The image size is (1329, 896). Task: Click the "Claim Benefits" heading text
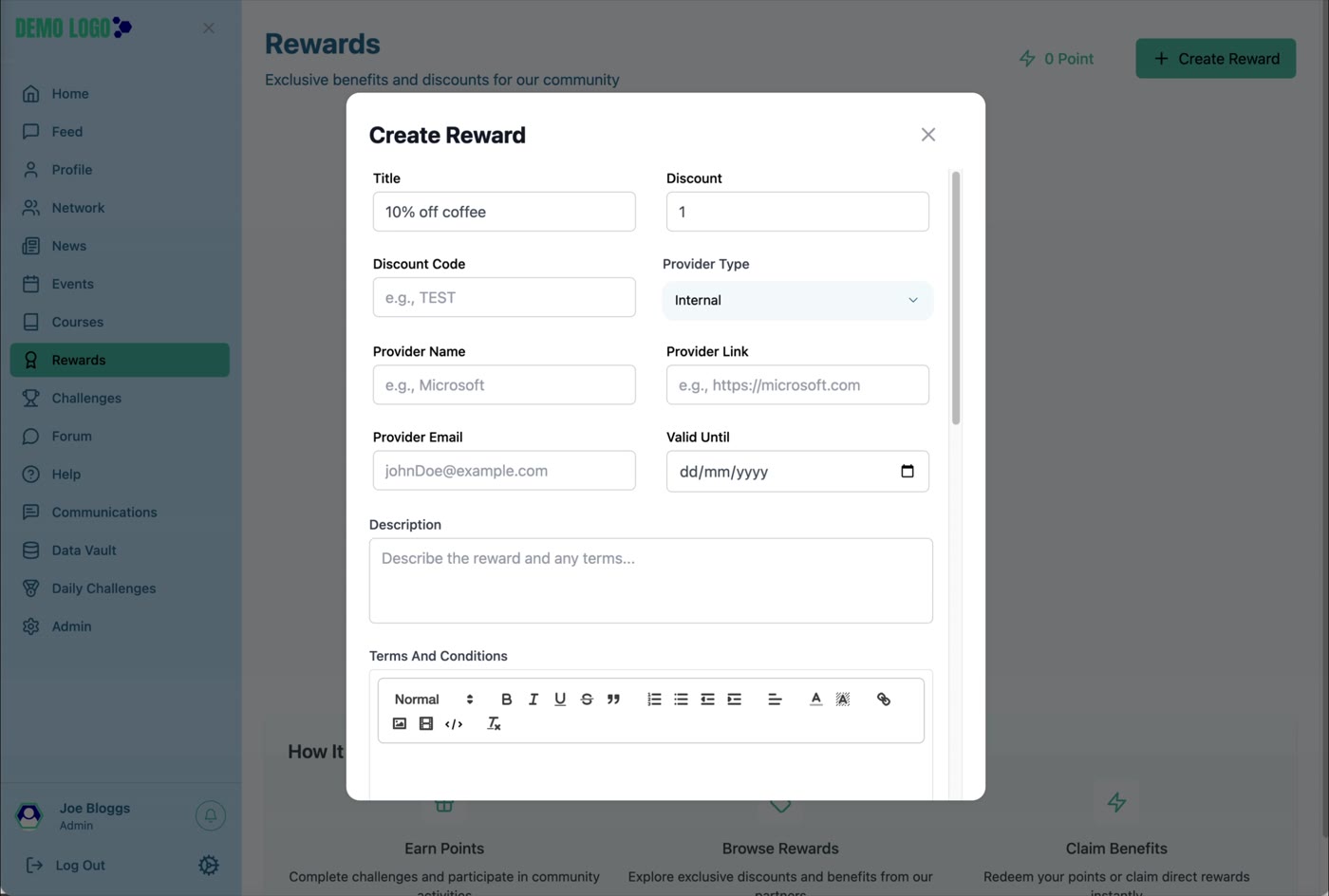click(1116, 849)
